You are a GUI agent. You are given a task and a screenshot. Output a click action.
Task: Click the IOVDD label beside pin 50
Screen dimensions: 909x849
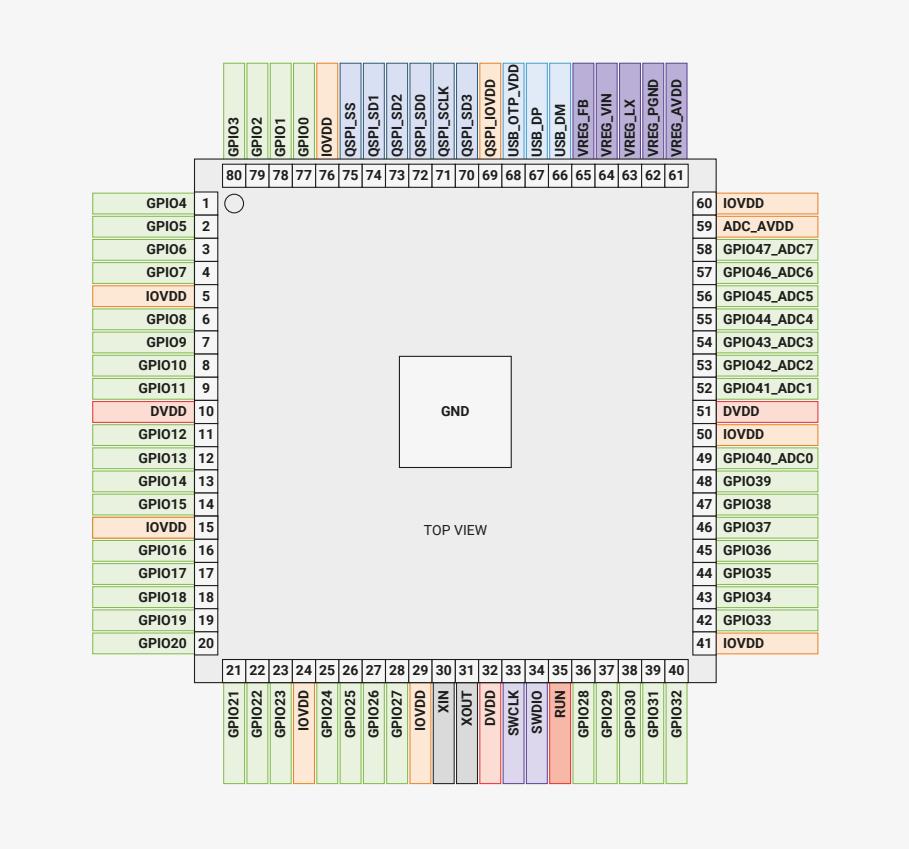coord(768,435)
